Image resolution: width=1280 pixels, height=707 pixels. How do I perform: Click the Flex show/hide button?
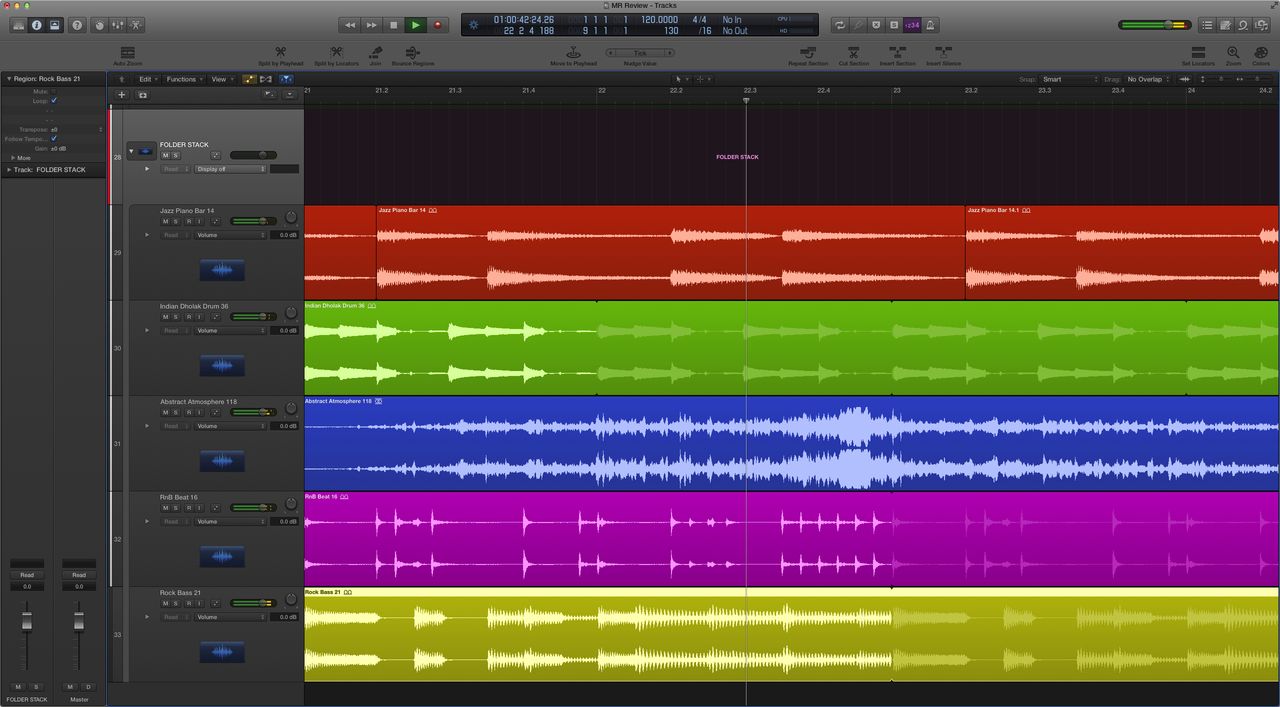click(266, 79)
